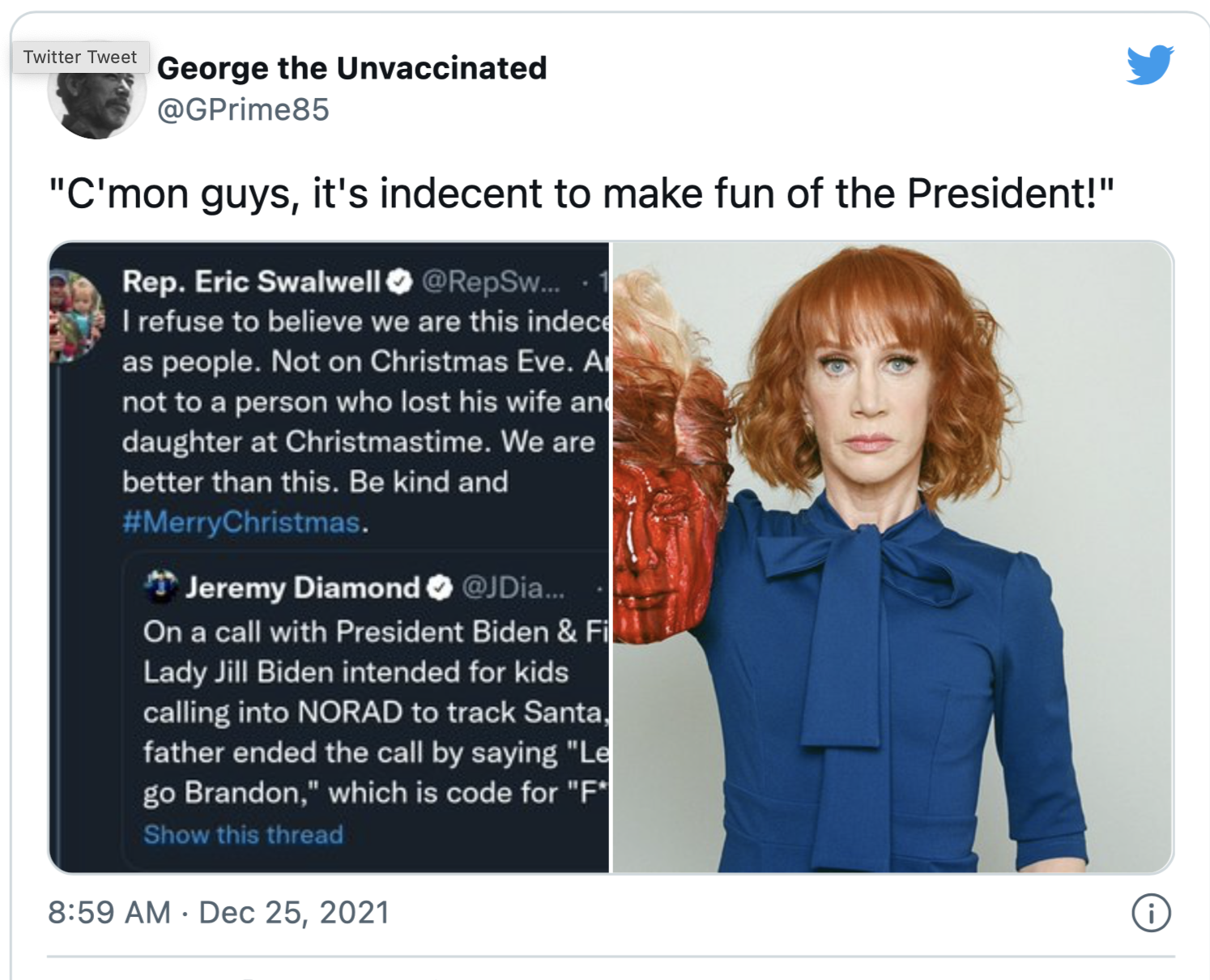Click Eric Swalwell's verified badge icon
The image size is (1210, 980).
coord(399,282)
